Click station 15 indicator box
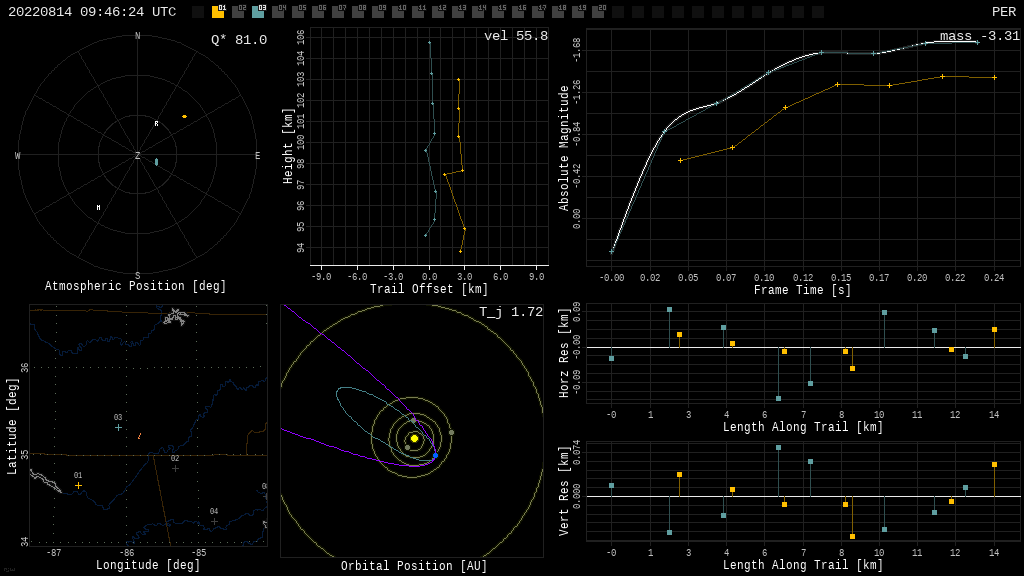Image resolution: width=1024 pixels, height=576 pixels. coord(499,11)
